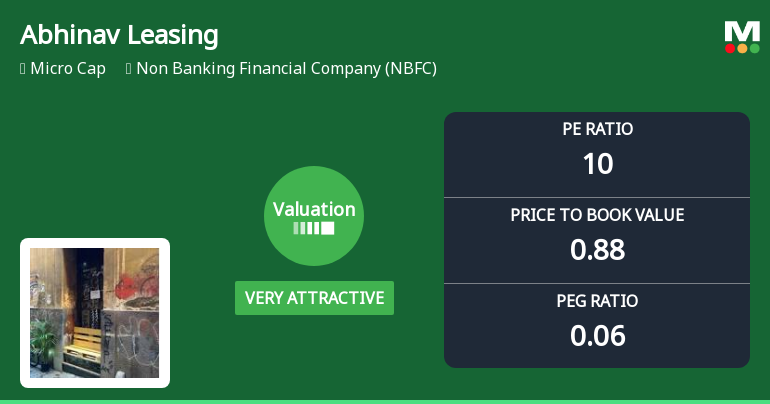The image size is (770, 404).
Task: Click the icon before Non Banking Financial Company
Action: [x=129, y=69]
